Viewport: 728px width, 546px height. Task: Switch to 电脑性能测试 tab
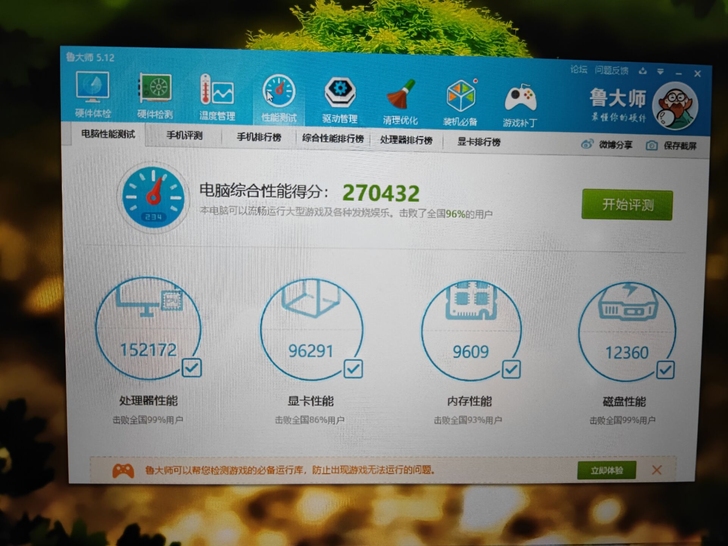point(108,134)
